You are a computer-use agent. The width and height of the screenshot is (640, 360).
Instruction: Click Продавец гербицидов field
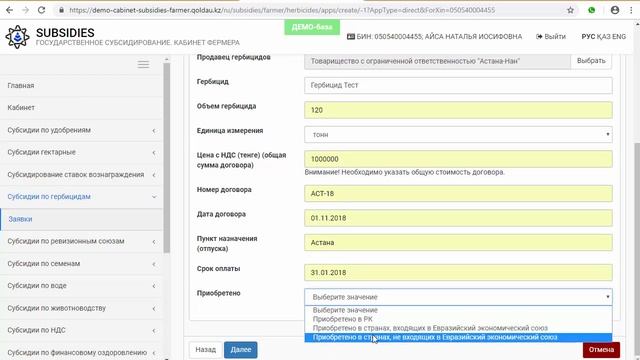click(437, 61)
